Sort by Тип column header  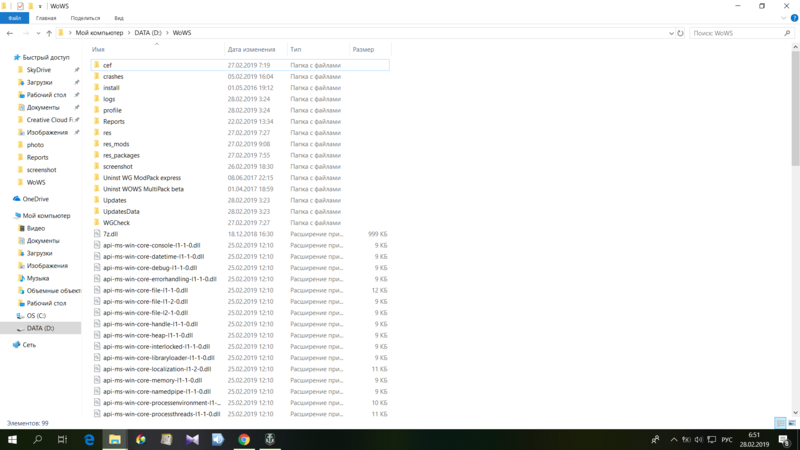click(318, 49)
